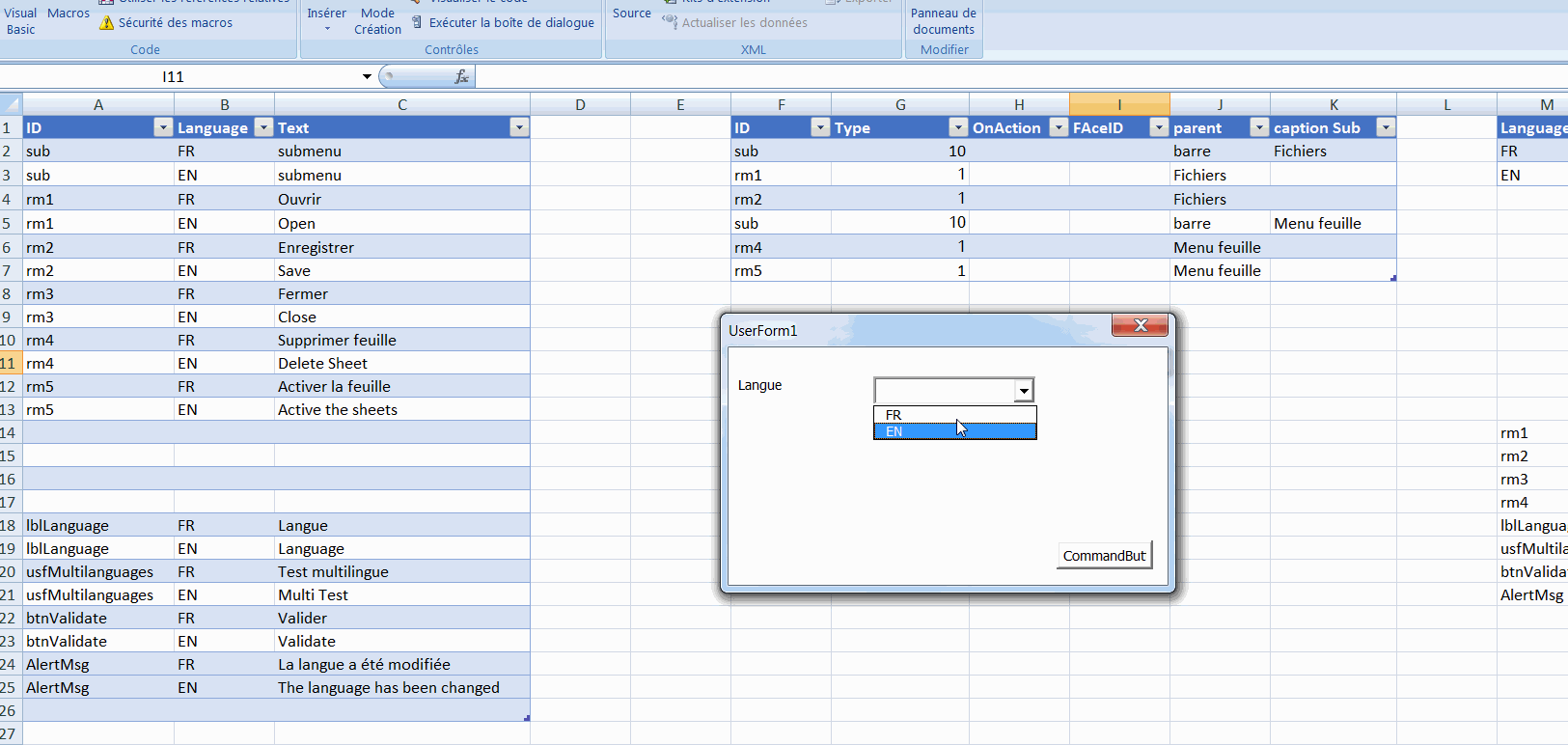
Task: Open the Language column filter in column B
Action: (x=263, y=127)
